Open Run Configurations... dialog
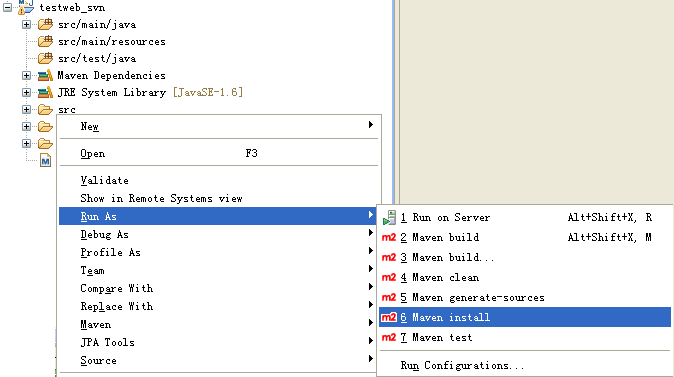The height and width of the screenshot is (377, 674). 525,365
